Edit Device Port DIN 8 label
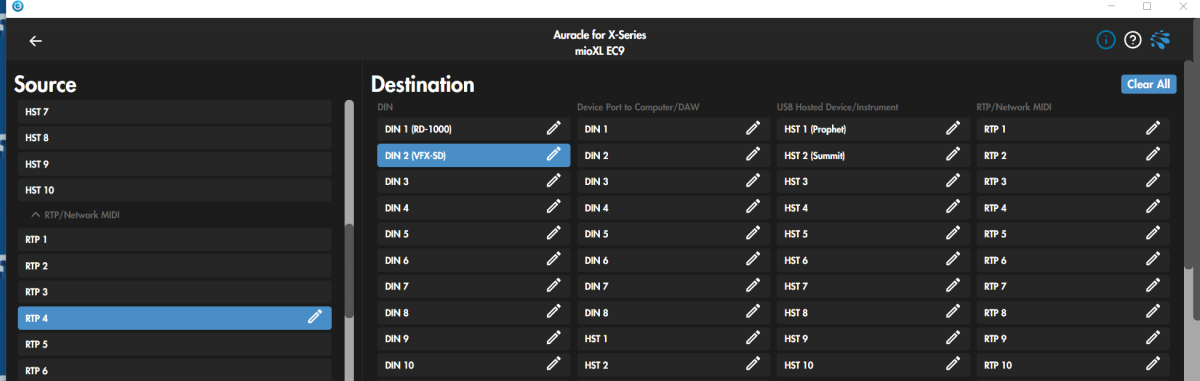 pos(753,313)
